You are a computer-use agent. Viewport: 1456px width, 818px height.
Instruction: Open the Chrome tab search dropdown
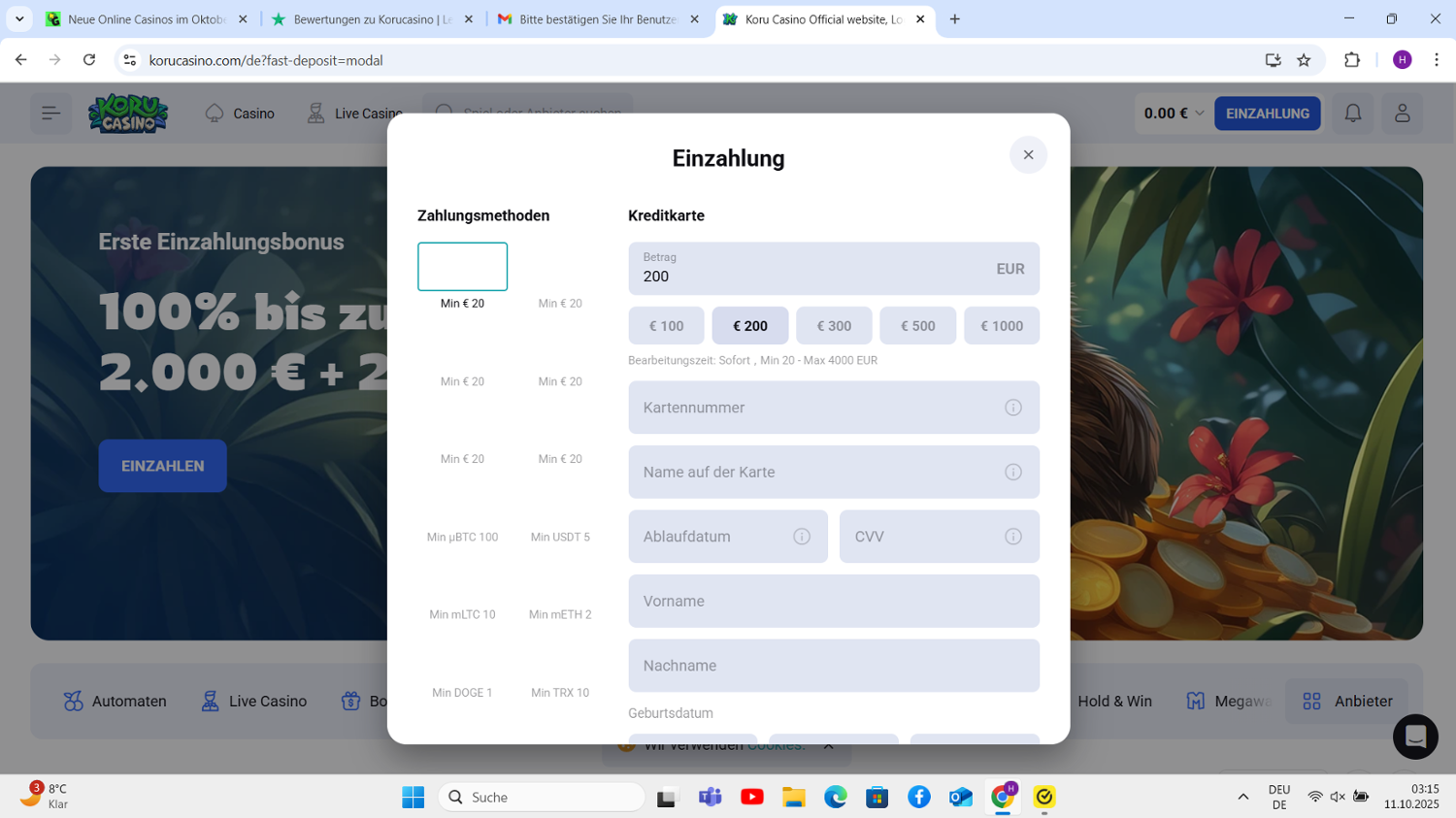[x=19, y=19]
